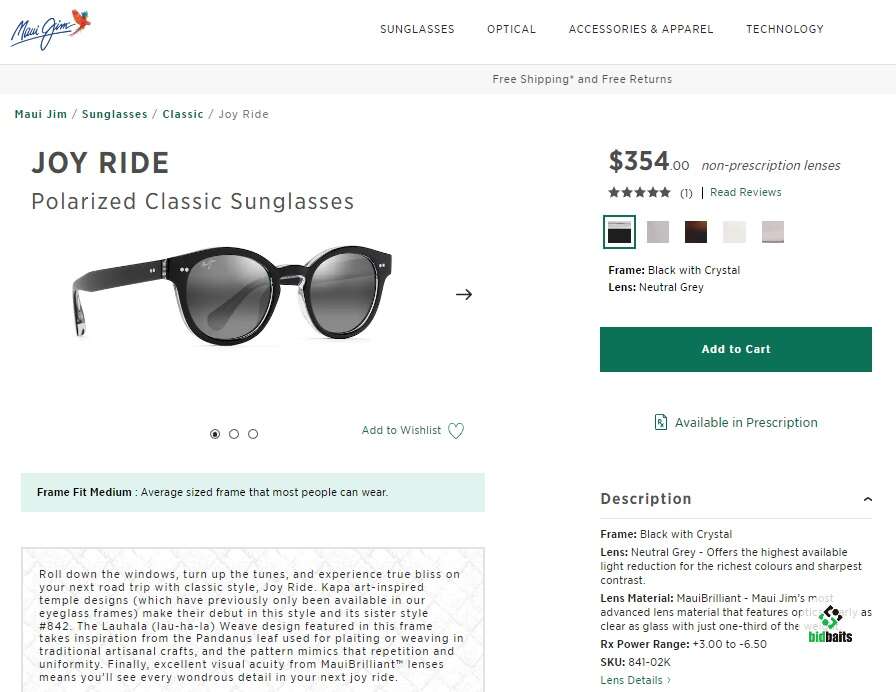Click the bidbaits logo icon

[830, 617]
